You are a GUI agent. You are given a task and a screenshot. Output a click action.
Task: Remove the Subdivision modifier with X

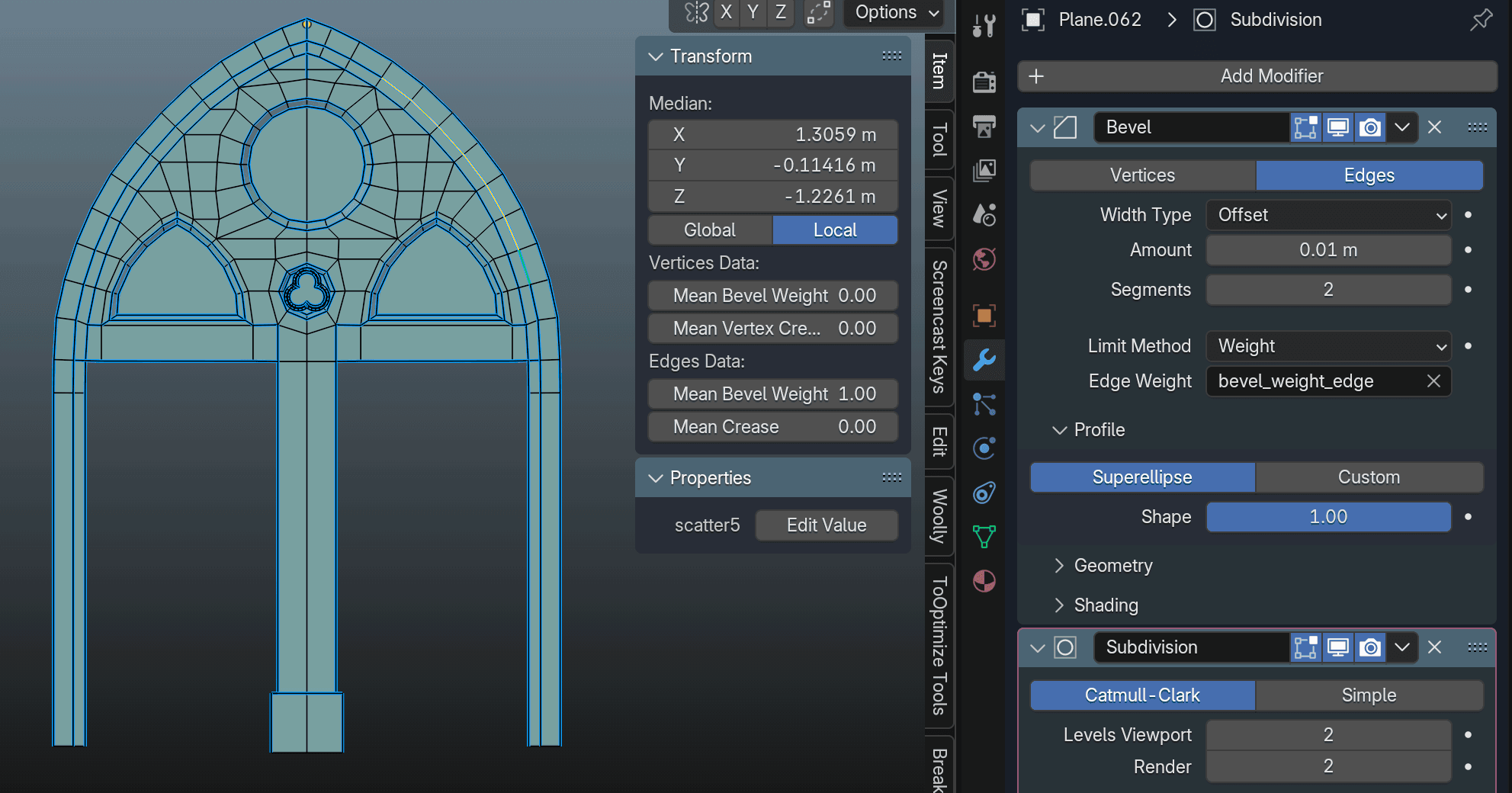[1434, 647]
